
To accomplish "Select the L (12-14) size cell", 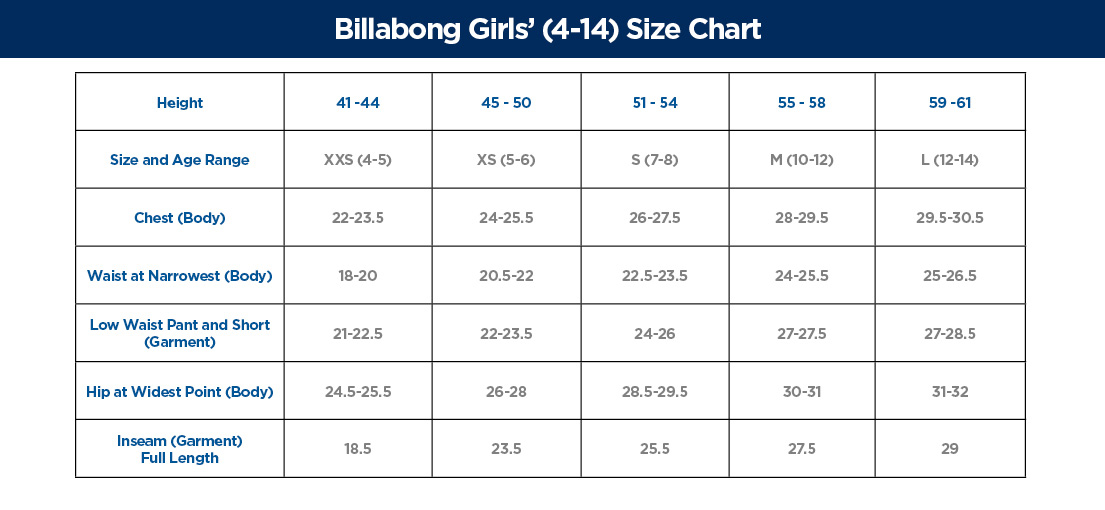I will click(x=950, y=160).
